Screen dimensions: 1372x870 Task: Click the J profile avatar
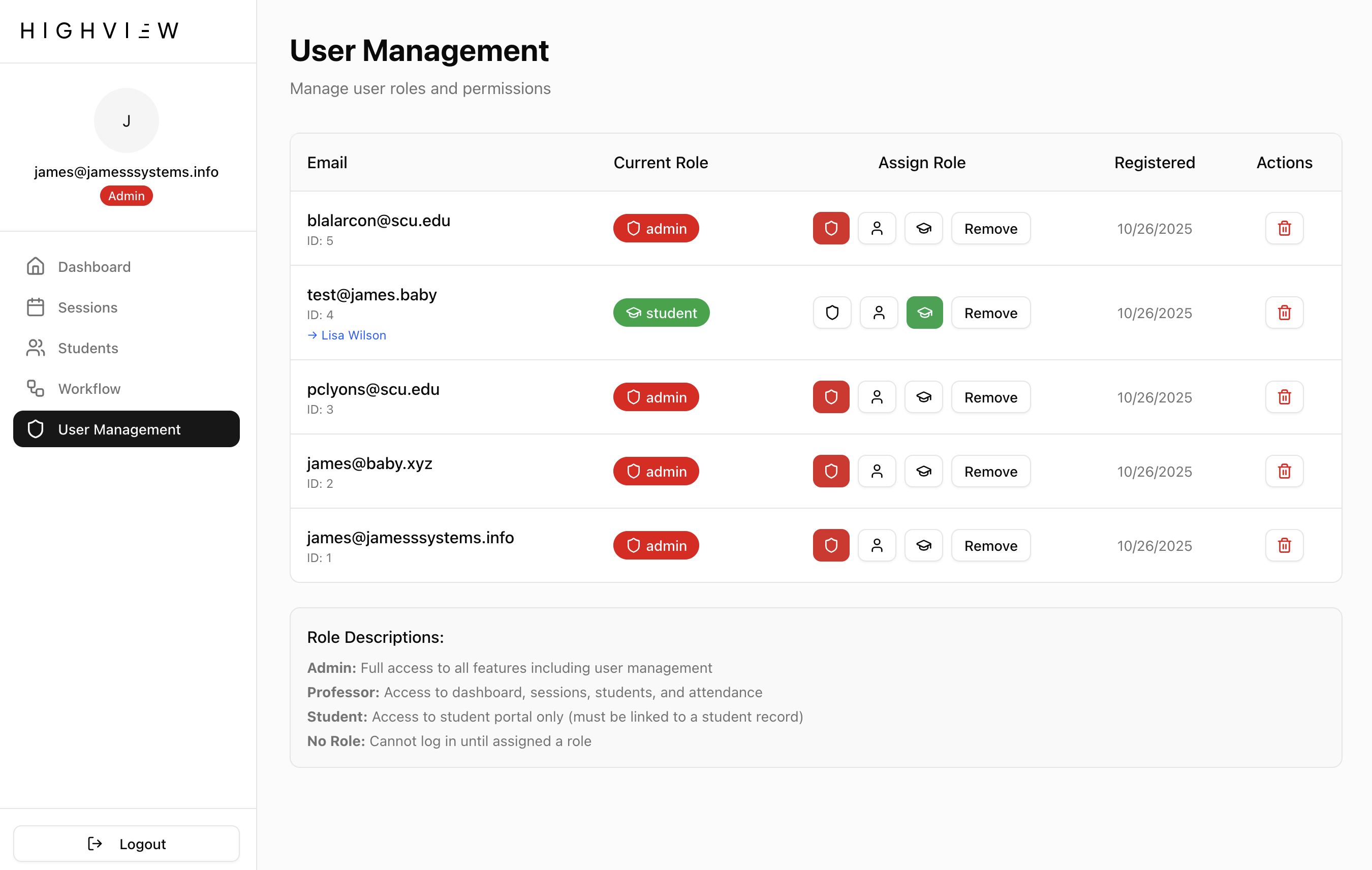click(126, 121)
